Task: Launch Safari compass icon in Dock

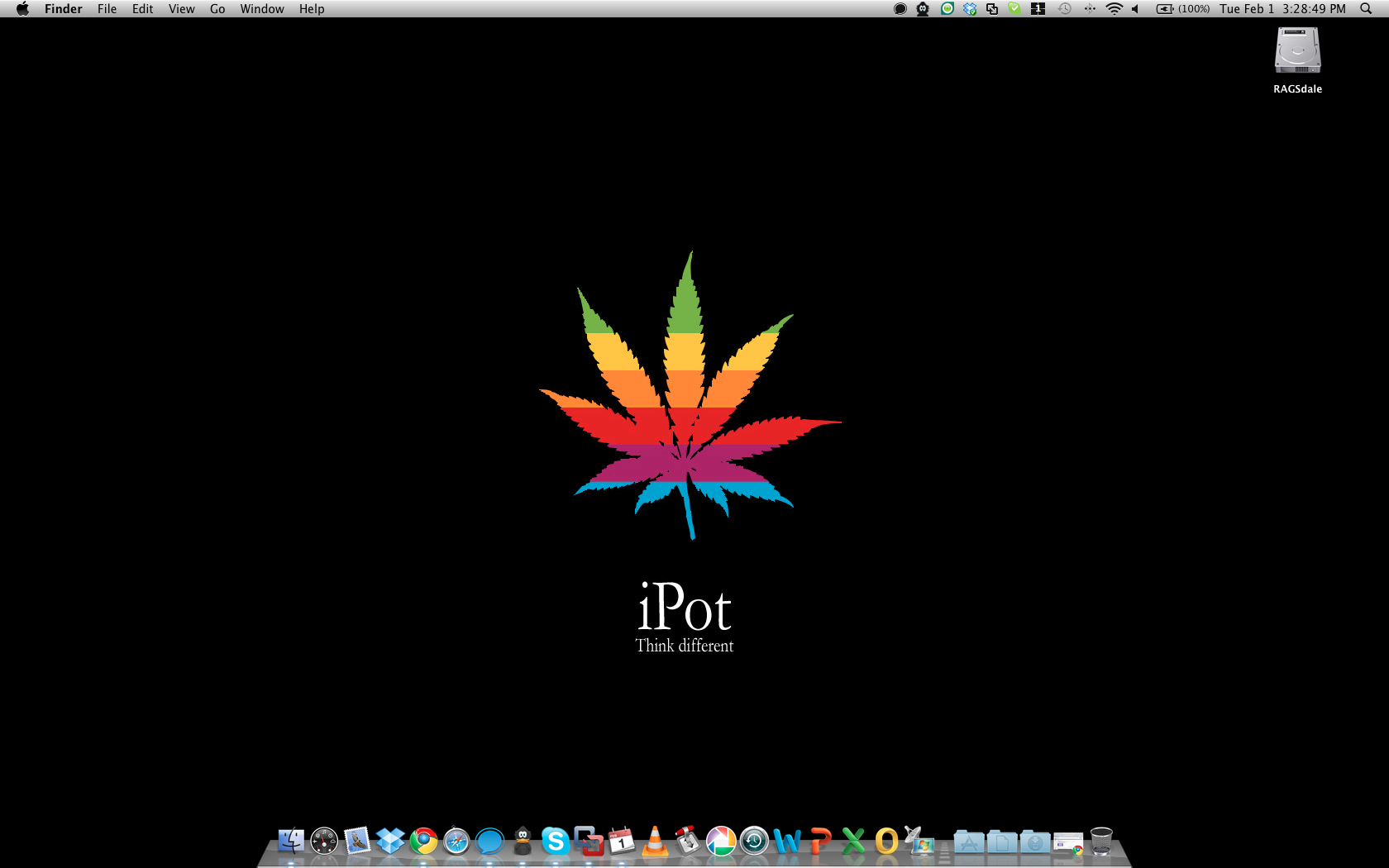Action: tap(456, 842)
